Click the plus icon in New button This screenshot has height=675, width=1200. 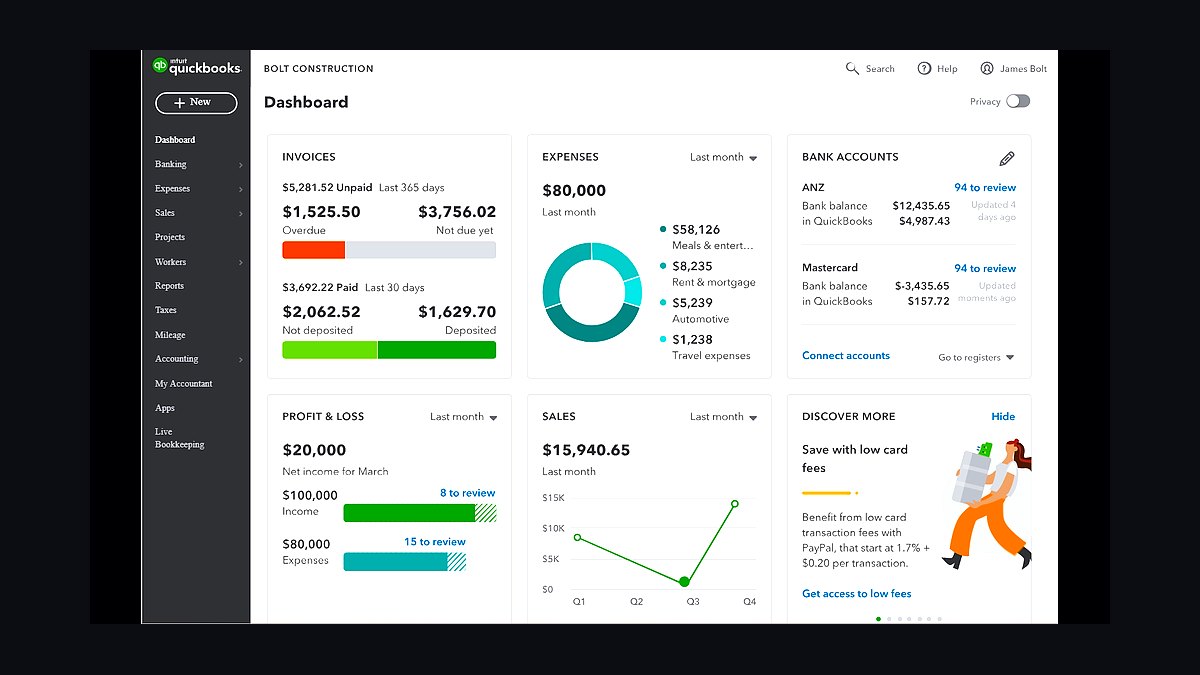[x=179, y=102]
